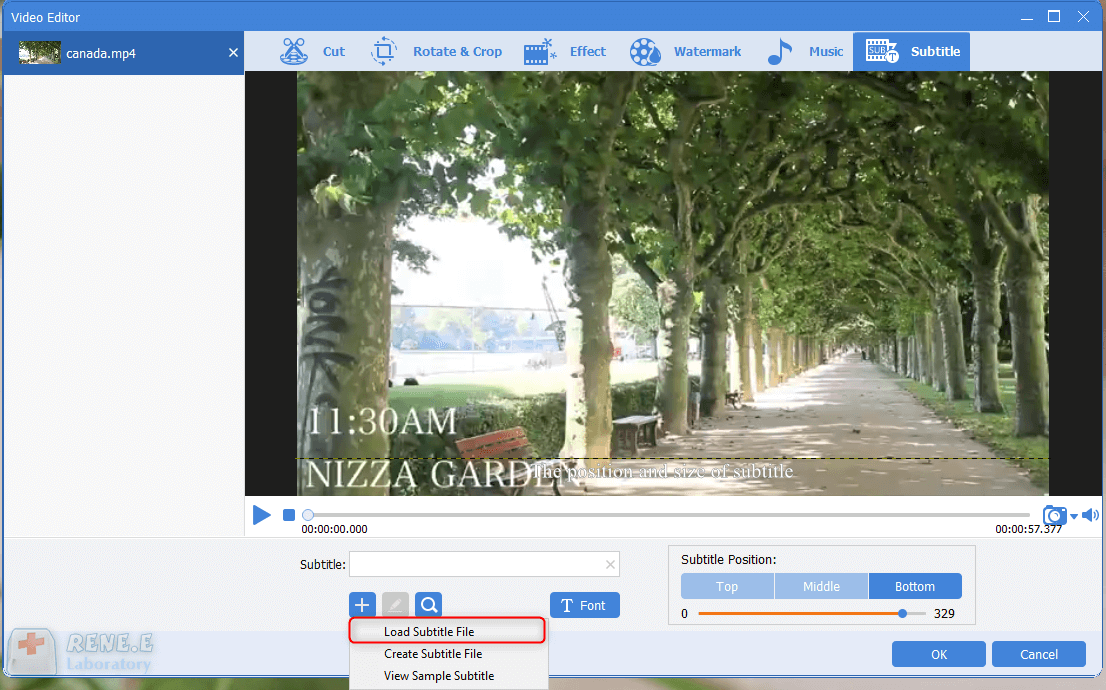
Task: Click the pencil edit subtitle icon
Action: click(x=395, y=605)
